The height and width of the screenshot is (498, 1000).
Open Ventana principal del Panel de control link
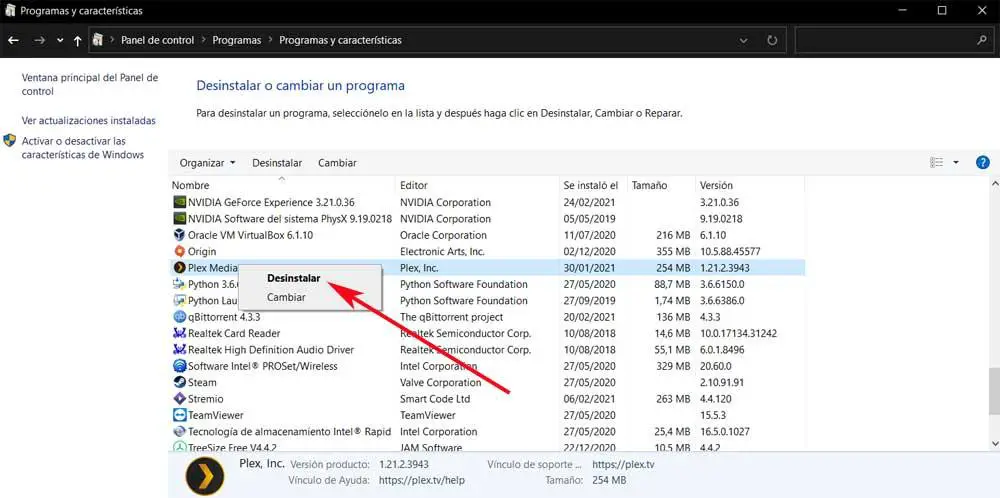coord(90,84)
